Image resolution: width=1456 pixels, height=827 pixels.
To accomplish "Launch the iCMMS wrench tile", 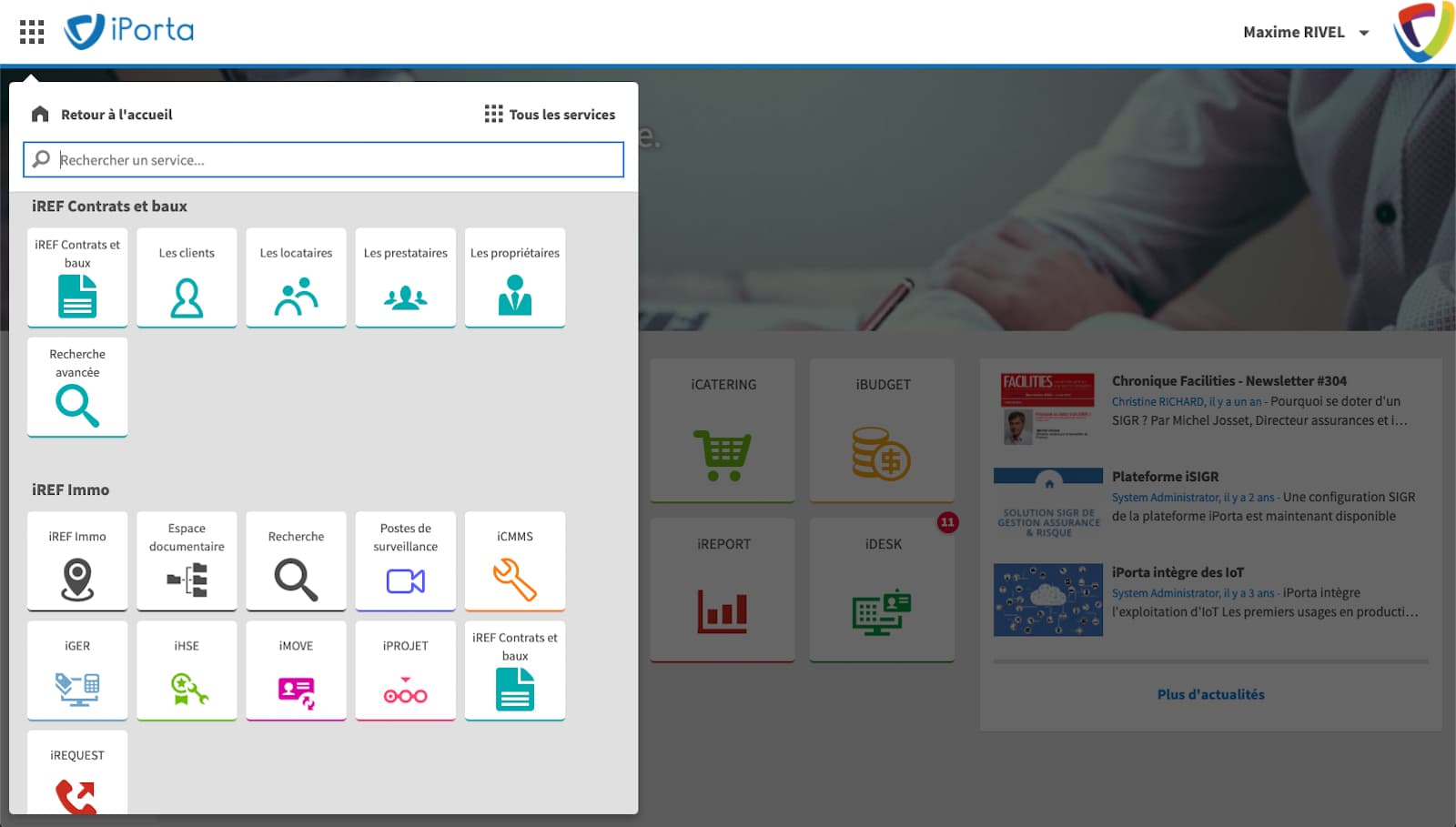I will [515, 560].
